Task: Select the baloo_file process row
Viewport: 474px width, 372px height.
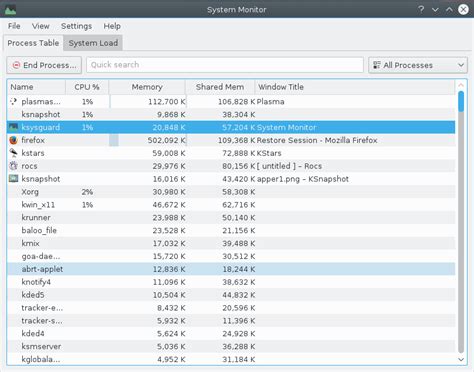Action: click(x=231, y=230)
